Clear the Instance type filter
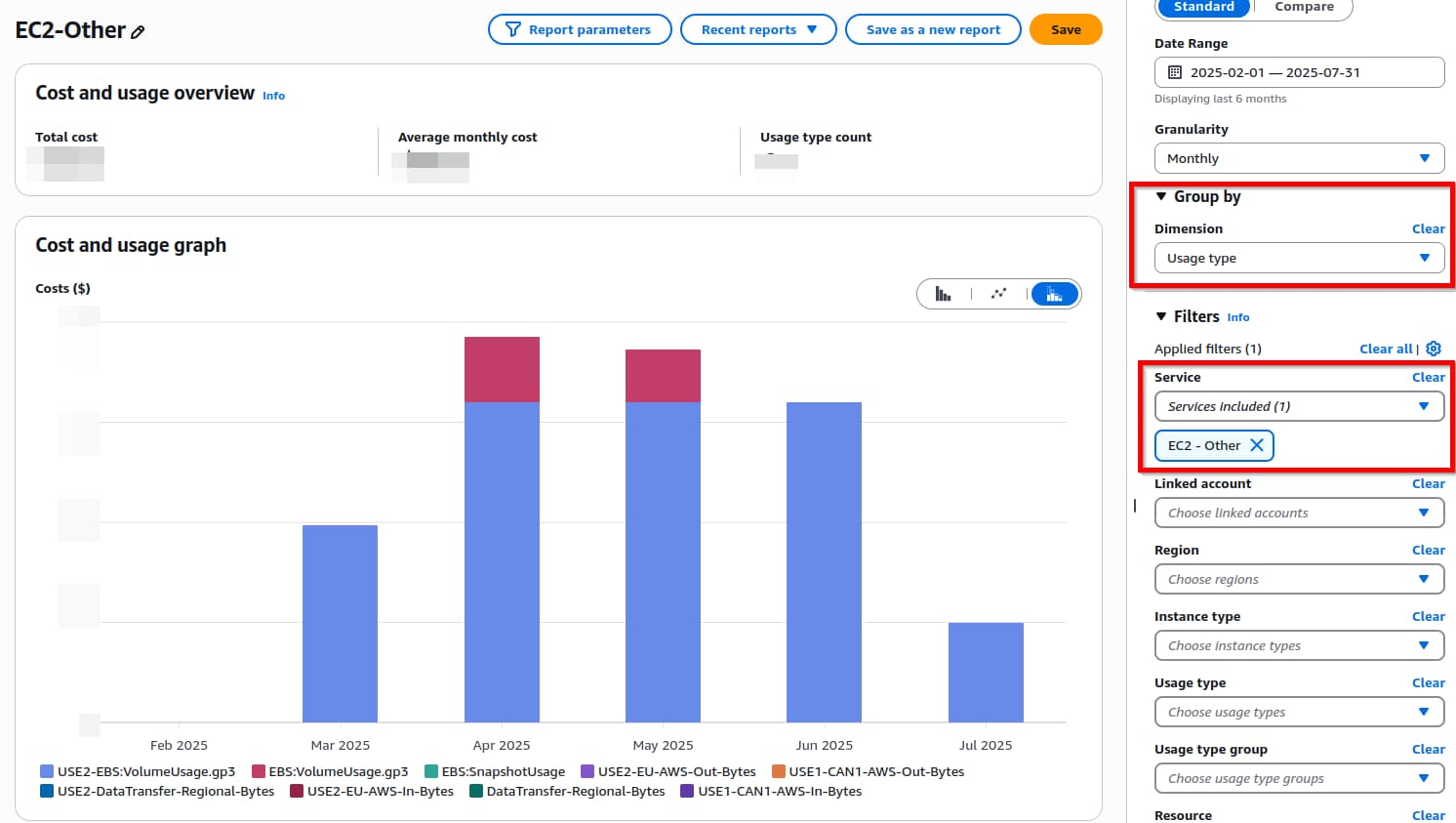The image size is (1456, 823). coord(1428,616)
